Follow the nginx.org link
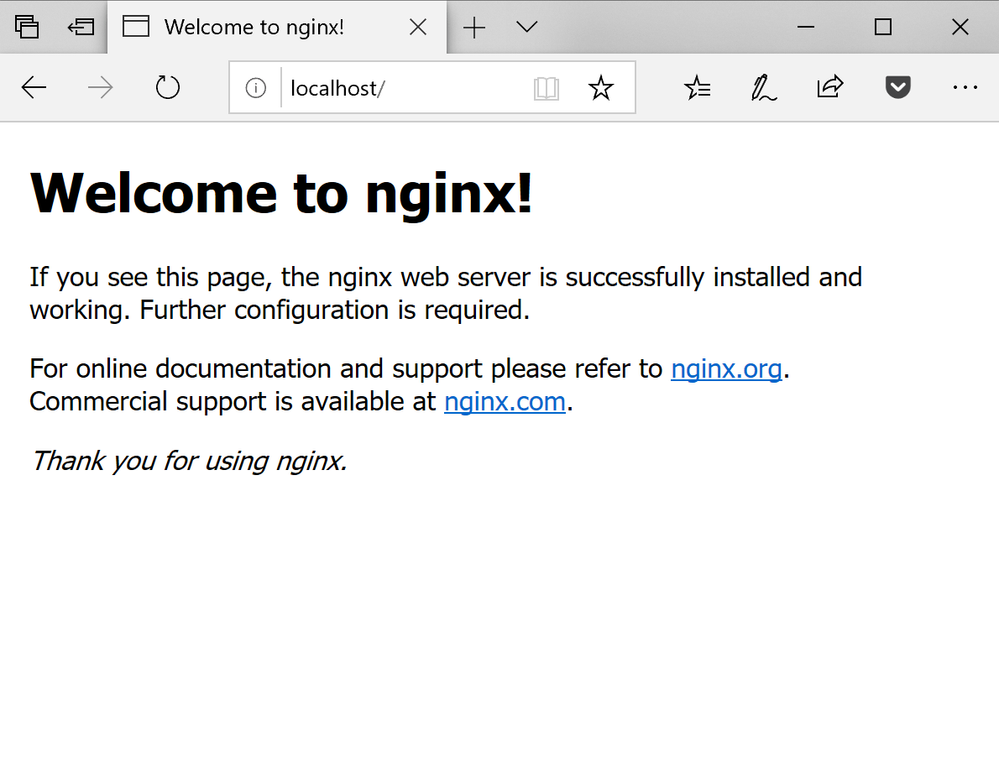This screenshot has width=999, height=778. (726, 369)
